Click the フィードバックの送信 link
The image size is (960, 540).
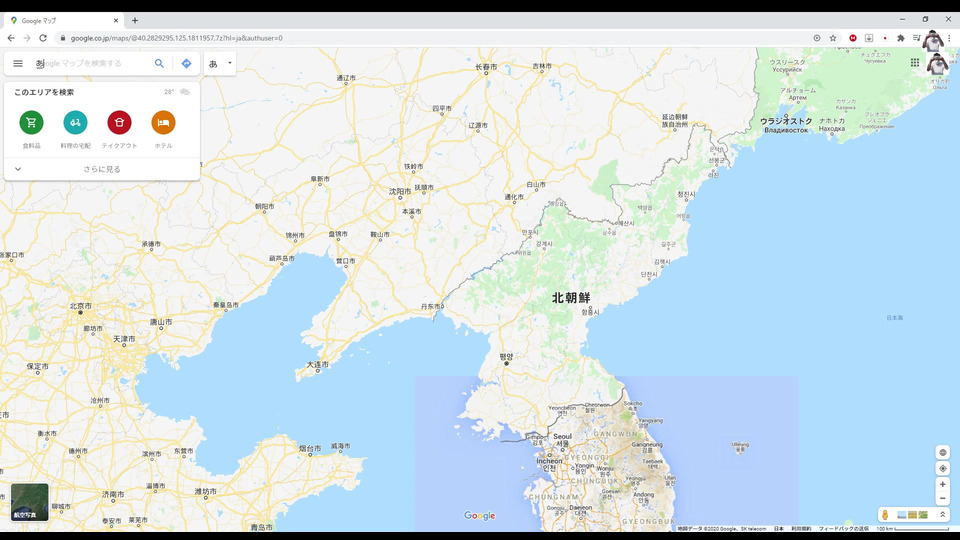click(844, 528)
